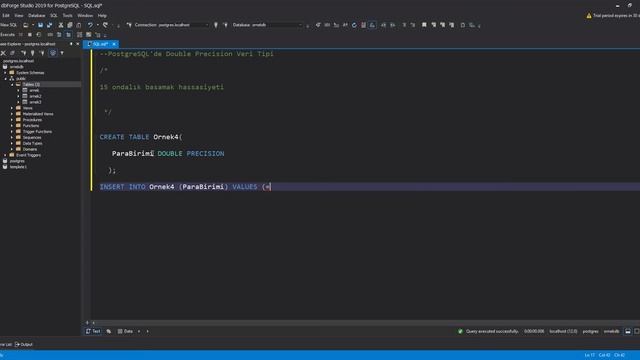Click the Save All icon

click(x=50, y=25)
